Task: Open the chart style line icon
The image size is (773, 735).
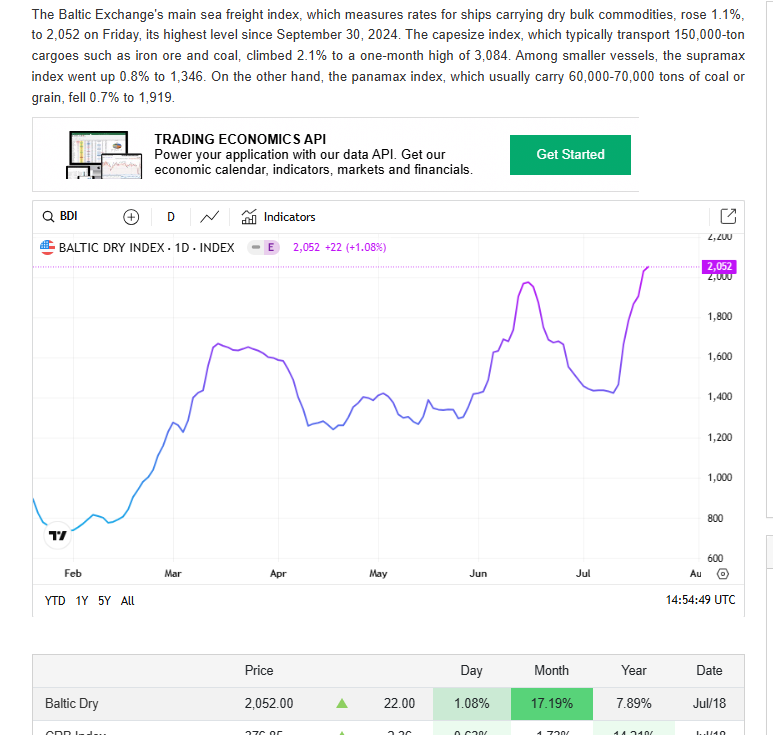Action: [210, 217]
